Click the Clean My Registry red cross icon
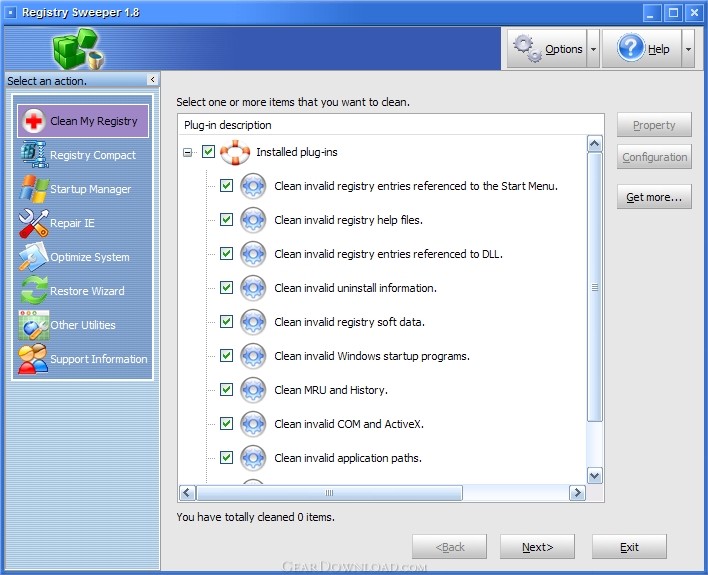708x575 pixels. pyautogui.click(x=33, y=121)
